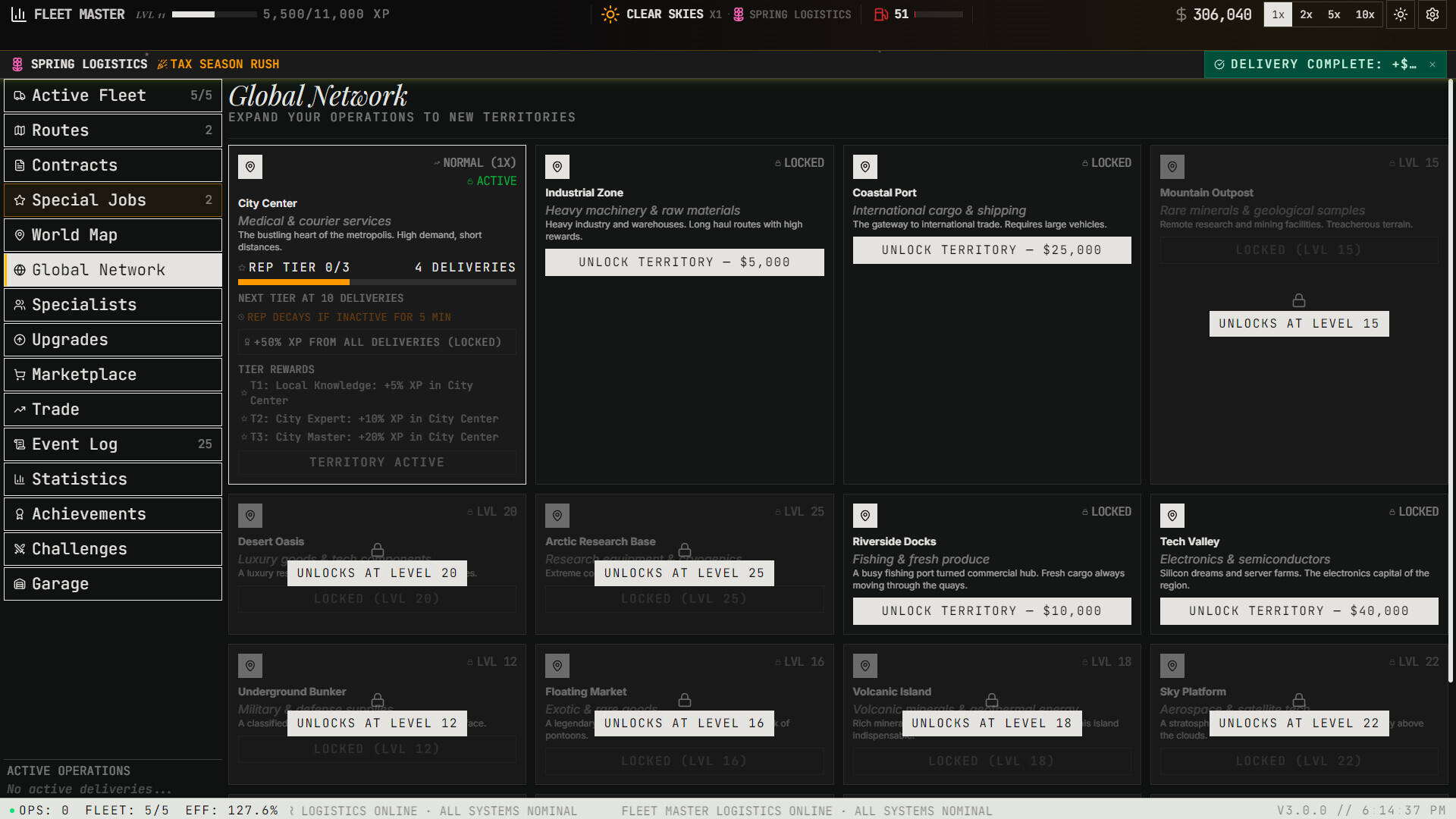Image resolution: width=1456 pixels, height=819 pixels.
Task: Go to the Upgrades menu
Action: (x=113, y=340)
